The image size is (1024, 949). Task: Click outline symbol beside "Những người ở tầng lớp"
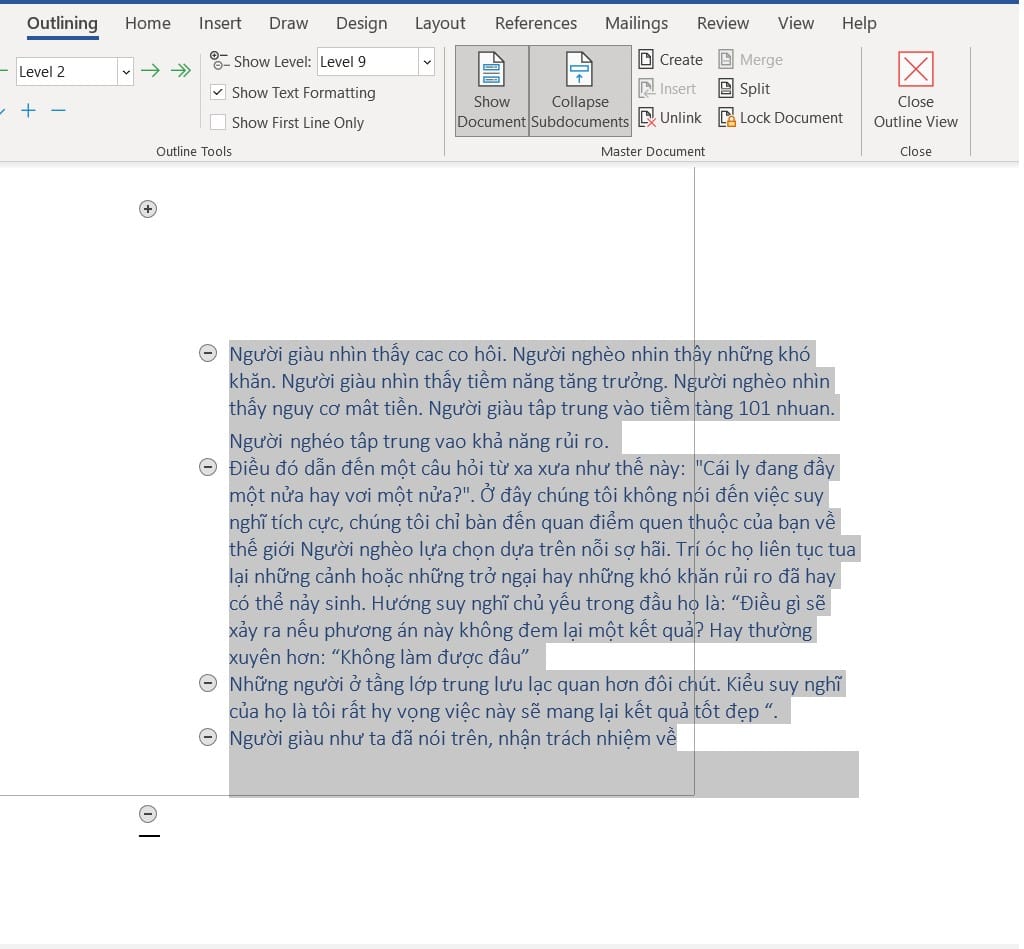click(208, 683)
